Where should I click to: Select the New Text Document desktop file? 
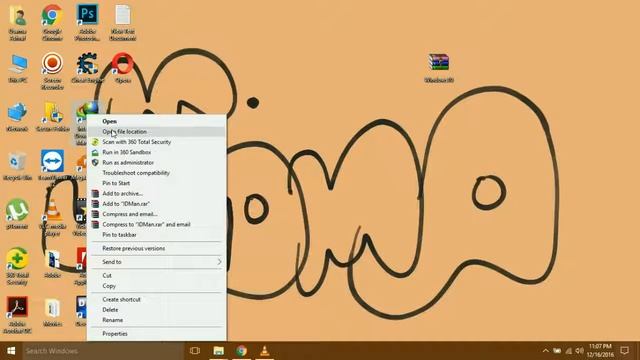122,23
